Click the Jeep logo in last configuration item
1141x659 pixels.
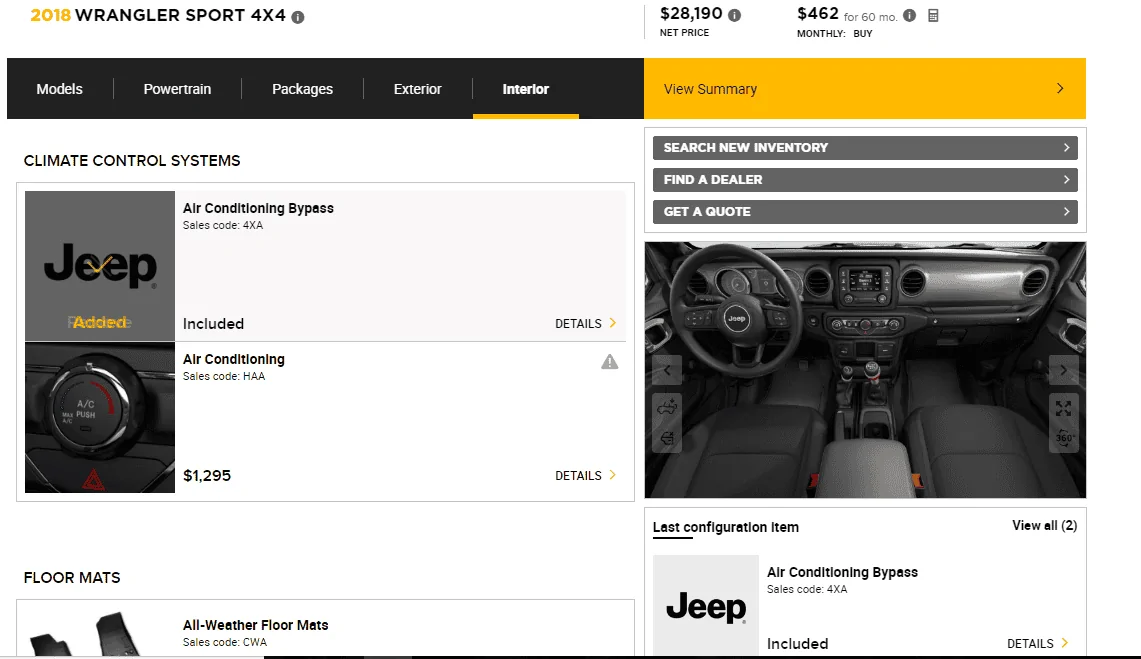pos(706,606)
